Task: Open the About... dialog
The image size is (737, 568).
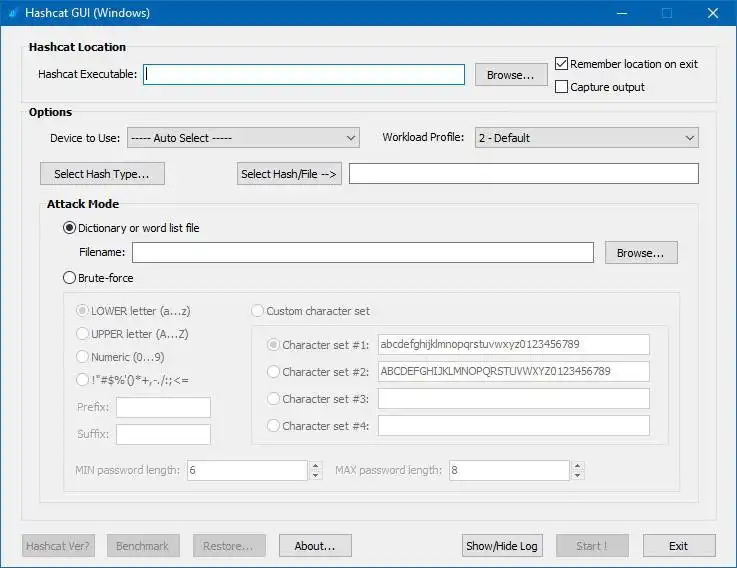Action: click(315, 545)
